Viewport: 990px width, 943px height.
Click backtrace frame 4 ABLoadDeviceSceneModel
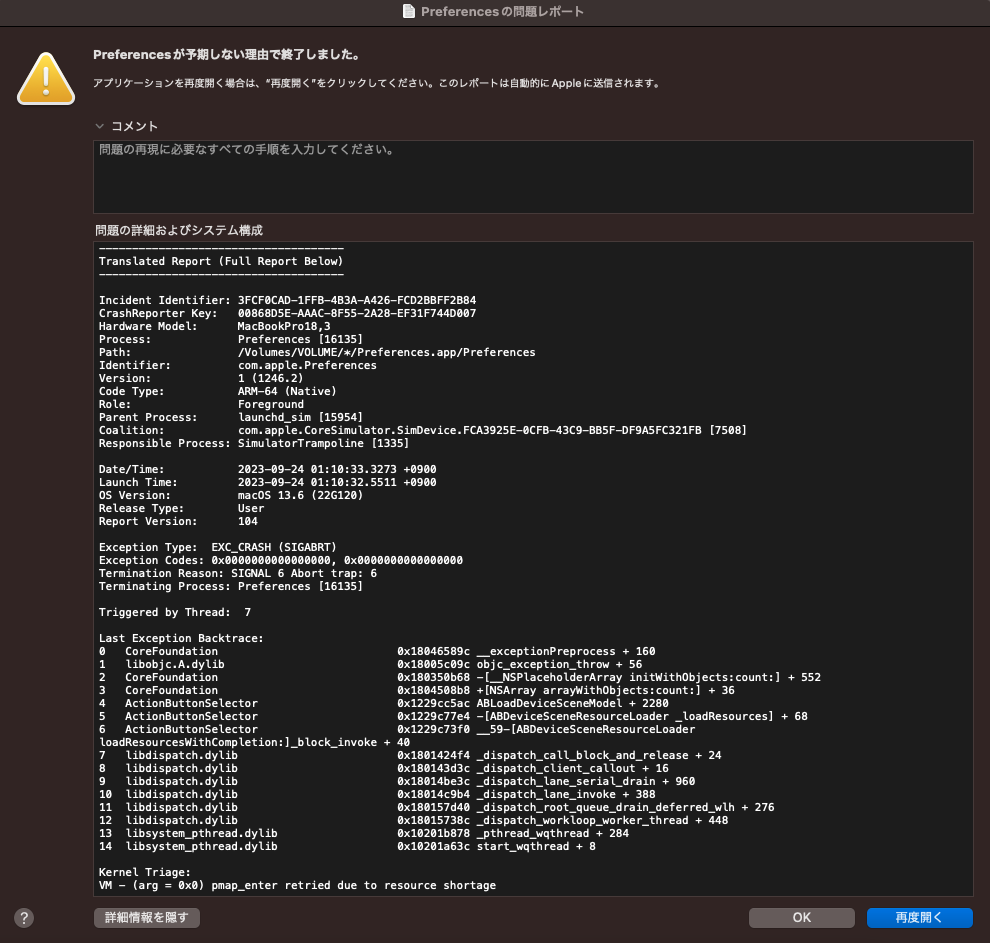[x=384, y=703]
